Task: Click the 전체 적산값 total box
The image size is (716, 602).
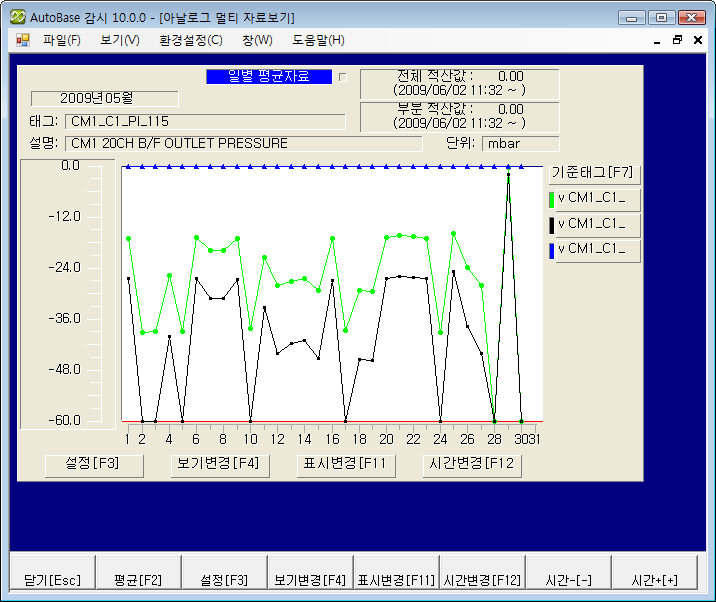Action: [x=459, y=84]
